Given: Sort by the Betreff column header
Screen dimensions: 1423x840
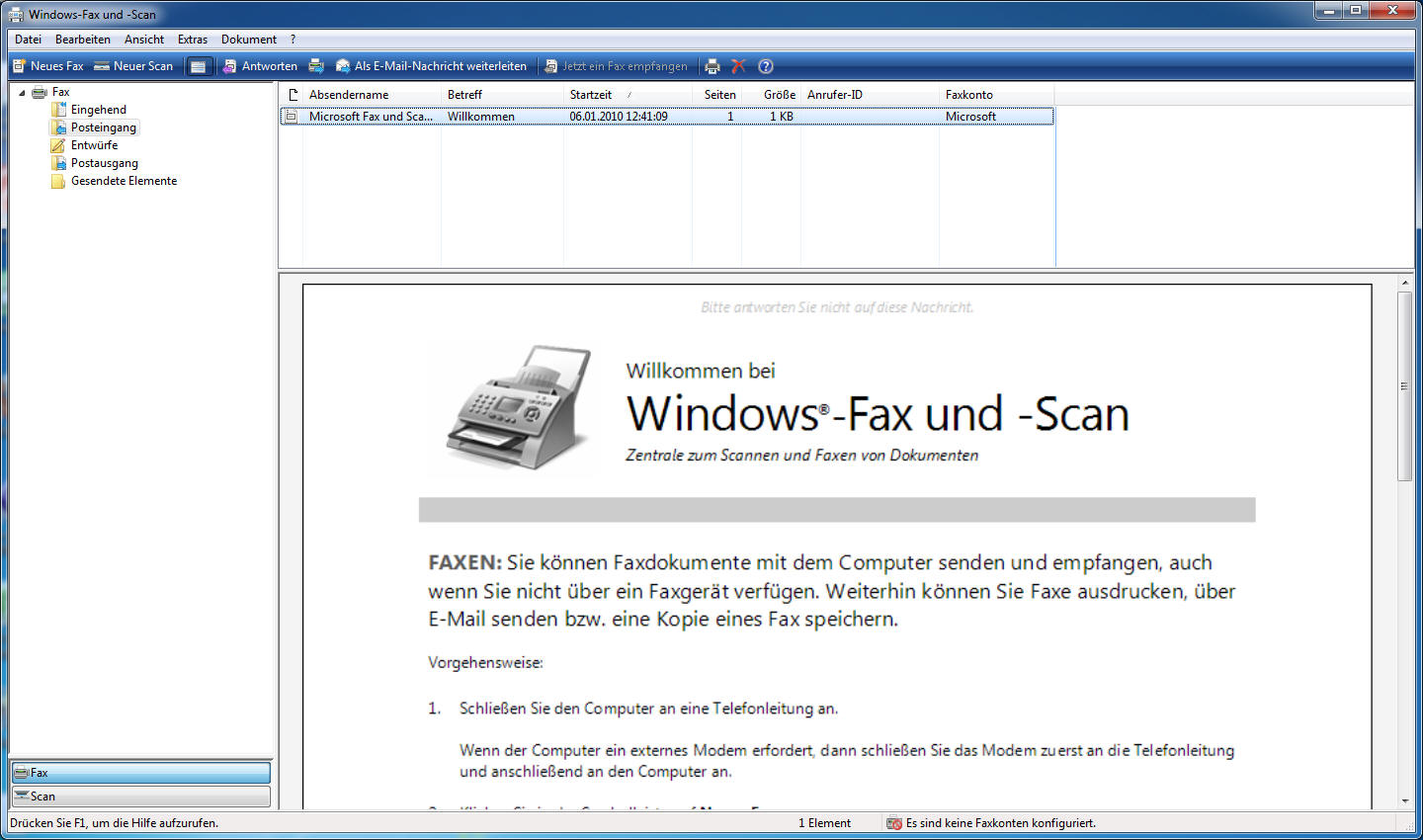Looking at the screenshot, I should coord(503,95).
